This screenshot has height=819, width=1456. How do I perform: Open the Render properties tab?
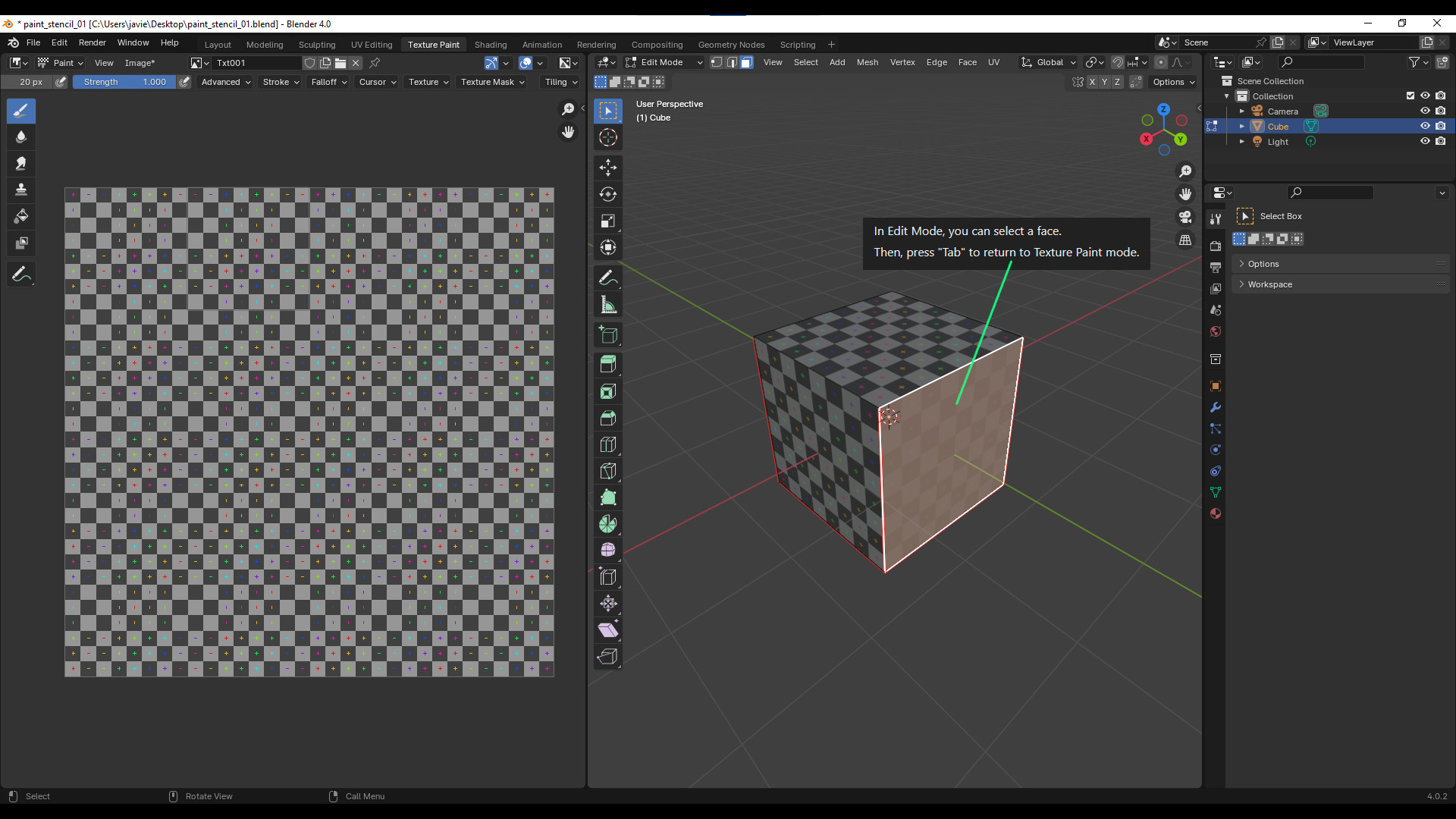click(1216, 246)
